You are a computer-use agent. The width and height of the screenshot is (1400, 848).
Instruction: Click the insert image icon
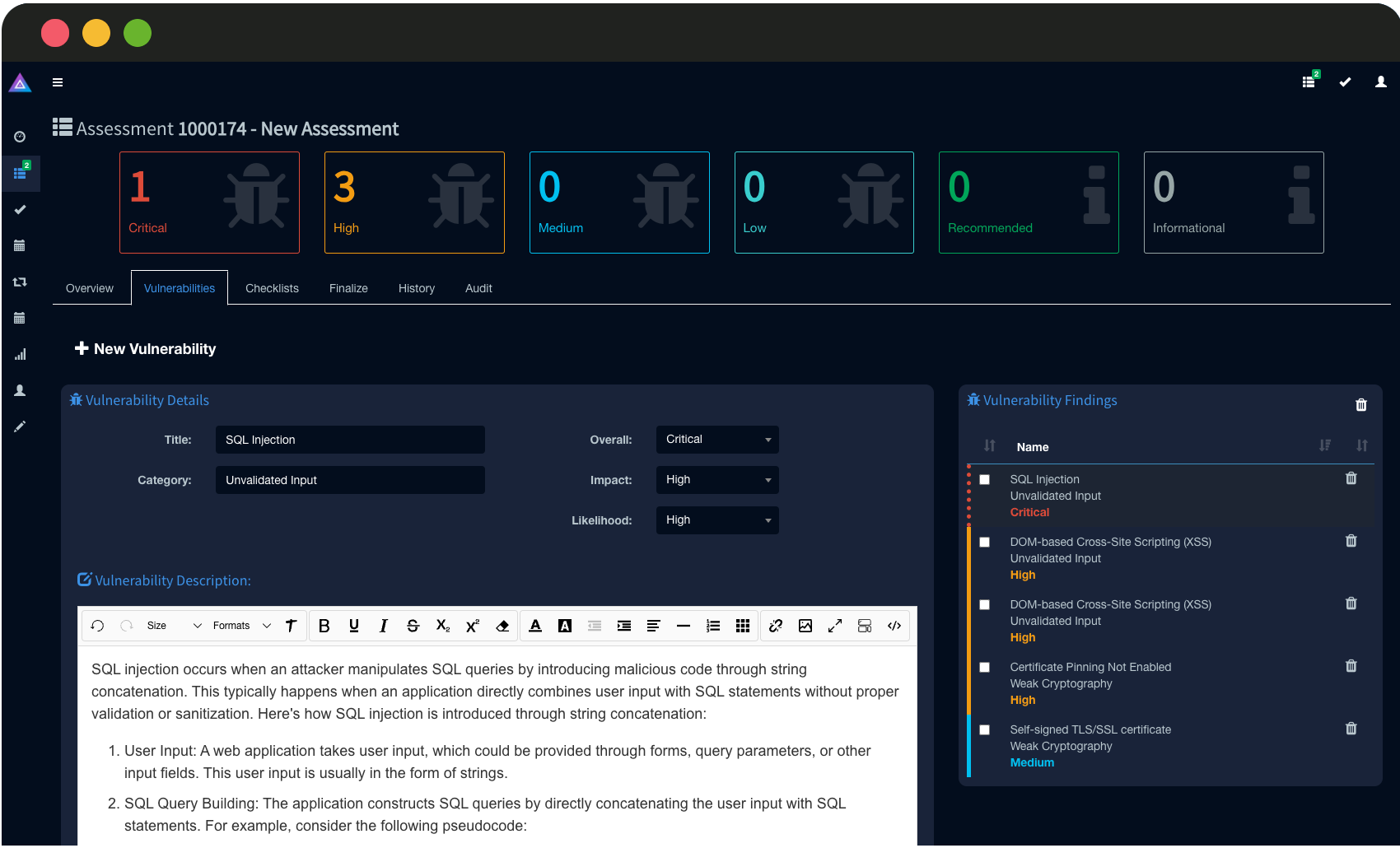pyautogui.click(x=805, y=626)
